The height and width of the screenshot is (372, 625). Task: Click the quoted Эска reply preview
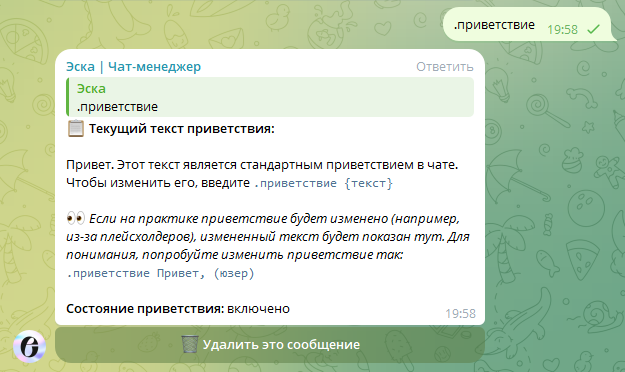[270, 97]
